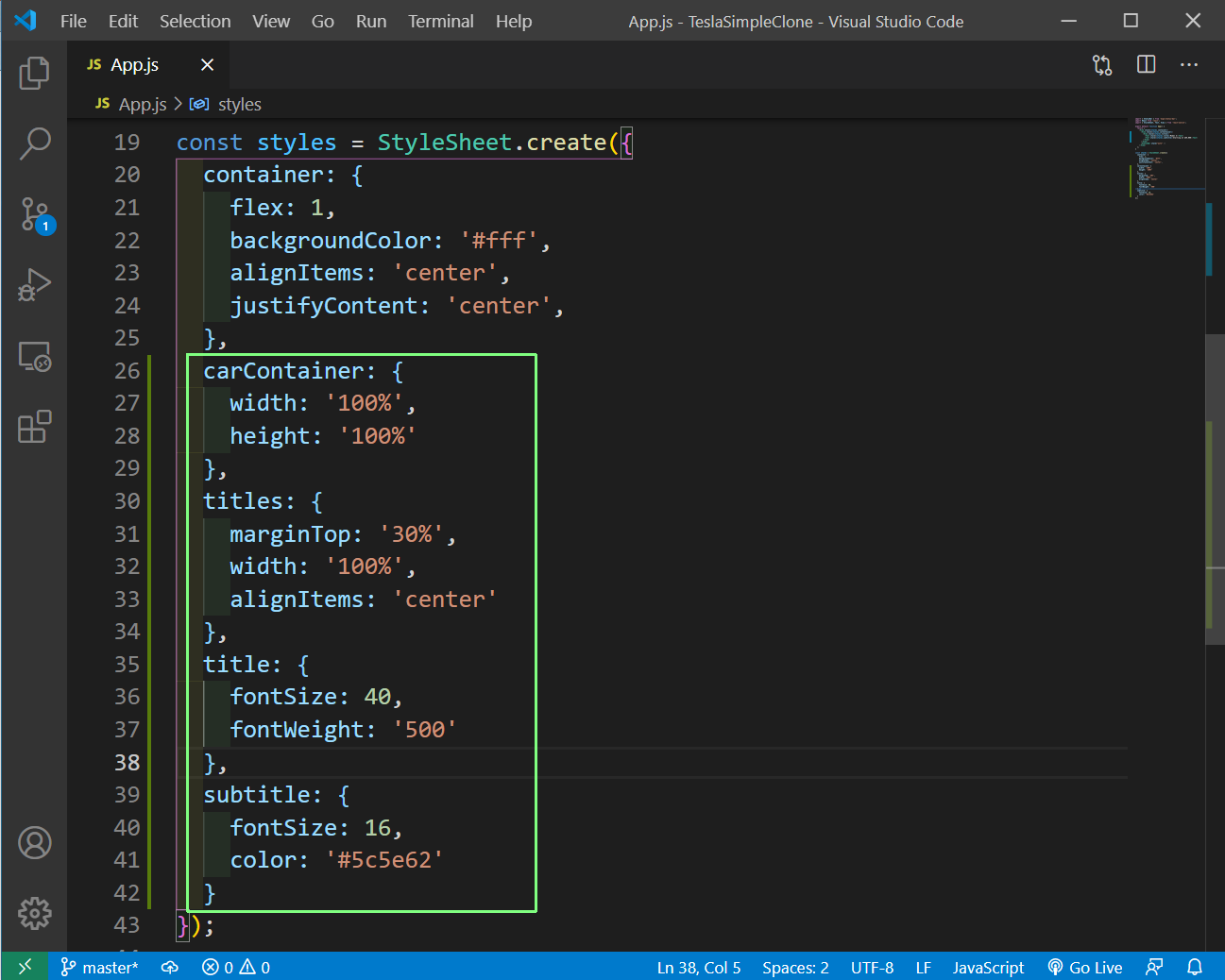Click the titles key on line 30
Viewport: 1225px width, 980px height.
(243, 501)
